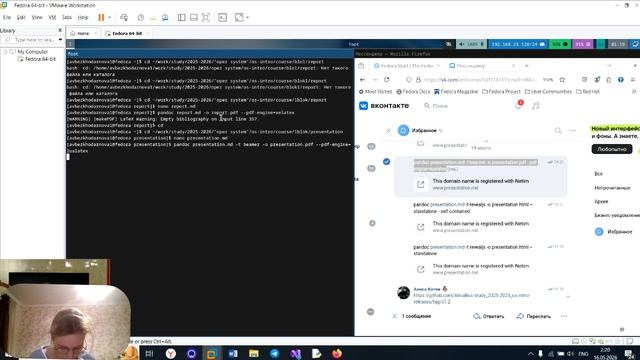Viewport: 640px width, 360px height.
Task: Cancel the message selection with X
Action: 394,316
